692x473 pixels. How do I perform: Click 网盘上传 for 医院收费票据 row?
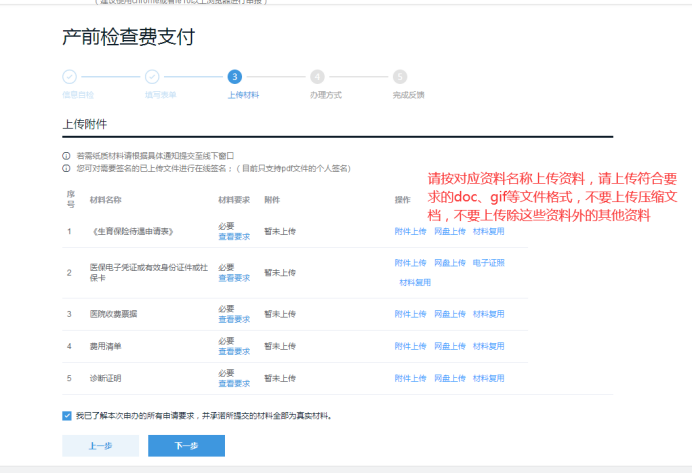coord(449,314)
